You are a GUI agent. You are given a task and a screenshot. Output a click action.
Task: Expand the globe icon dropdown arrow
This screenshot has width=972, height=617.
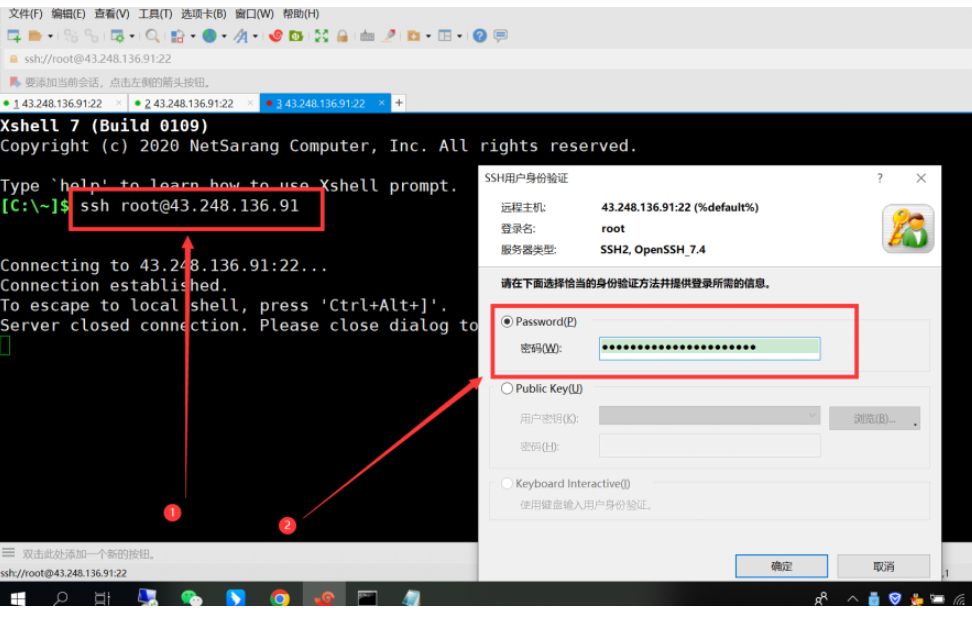pos(224,37)
